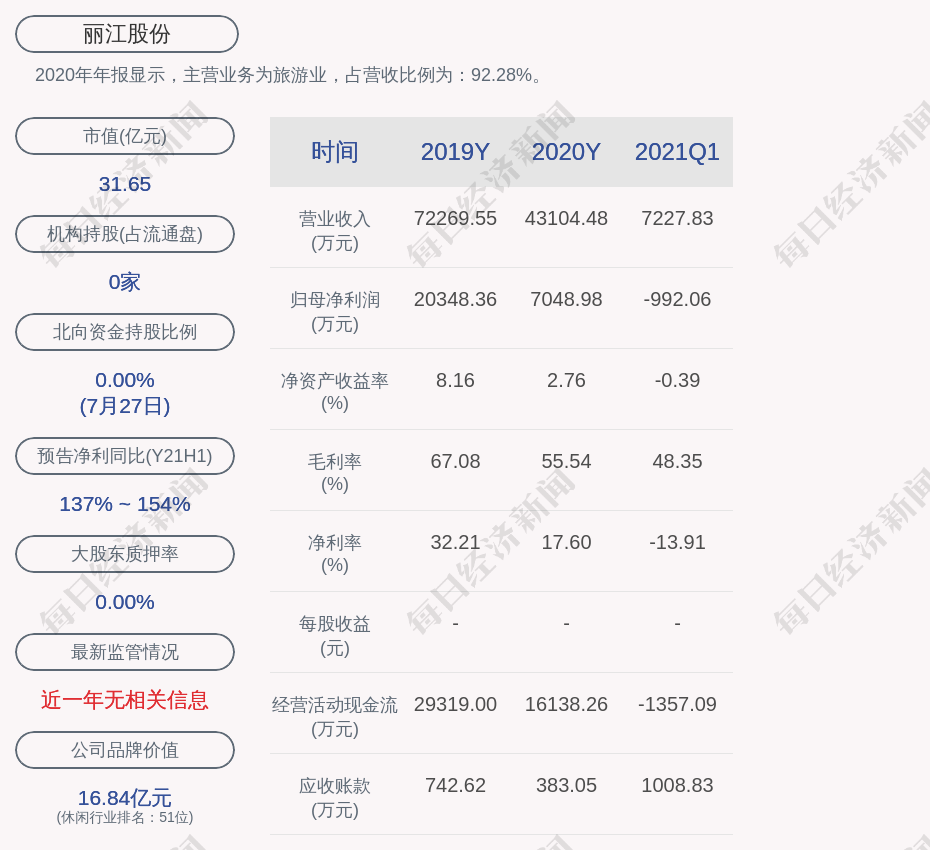Click net profit value 7048.98
This screenshot has height=850, width=930.
click(566, 300)
